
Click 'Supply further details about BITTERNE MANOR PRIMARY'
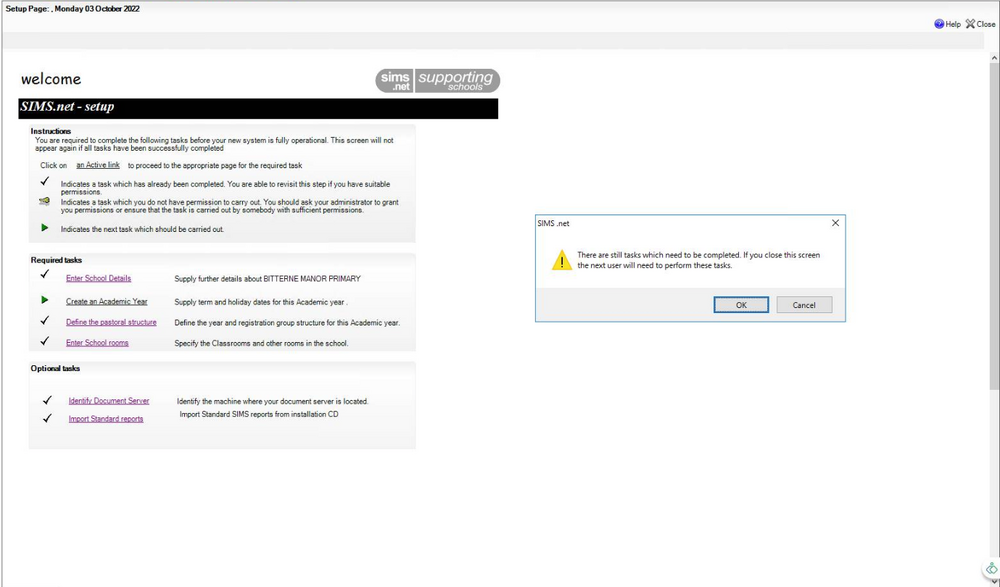pyautogui.click(x=268, y=279)
